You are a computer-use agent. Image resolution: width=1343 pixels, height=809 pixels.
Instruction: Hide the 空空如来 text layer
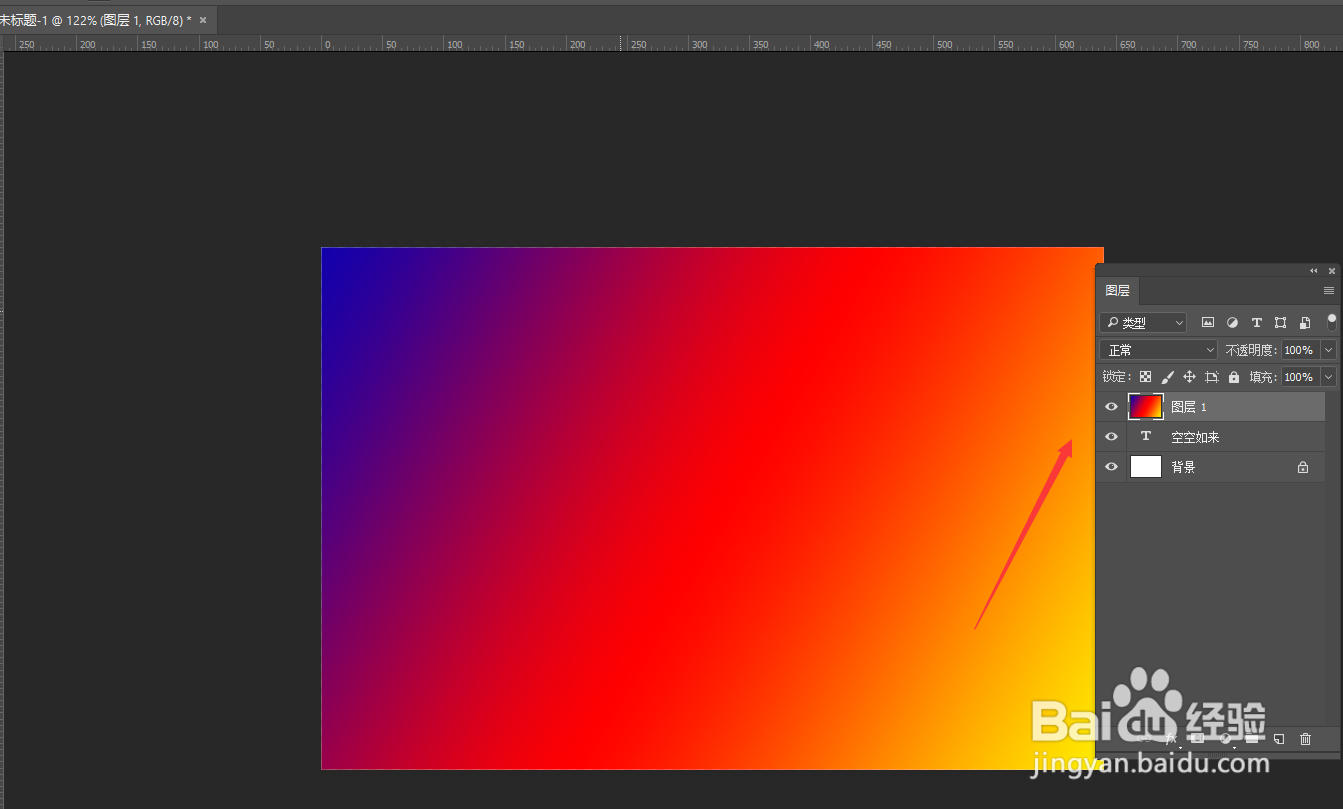(x=1111, y=437)
